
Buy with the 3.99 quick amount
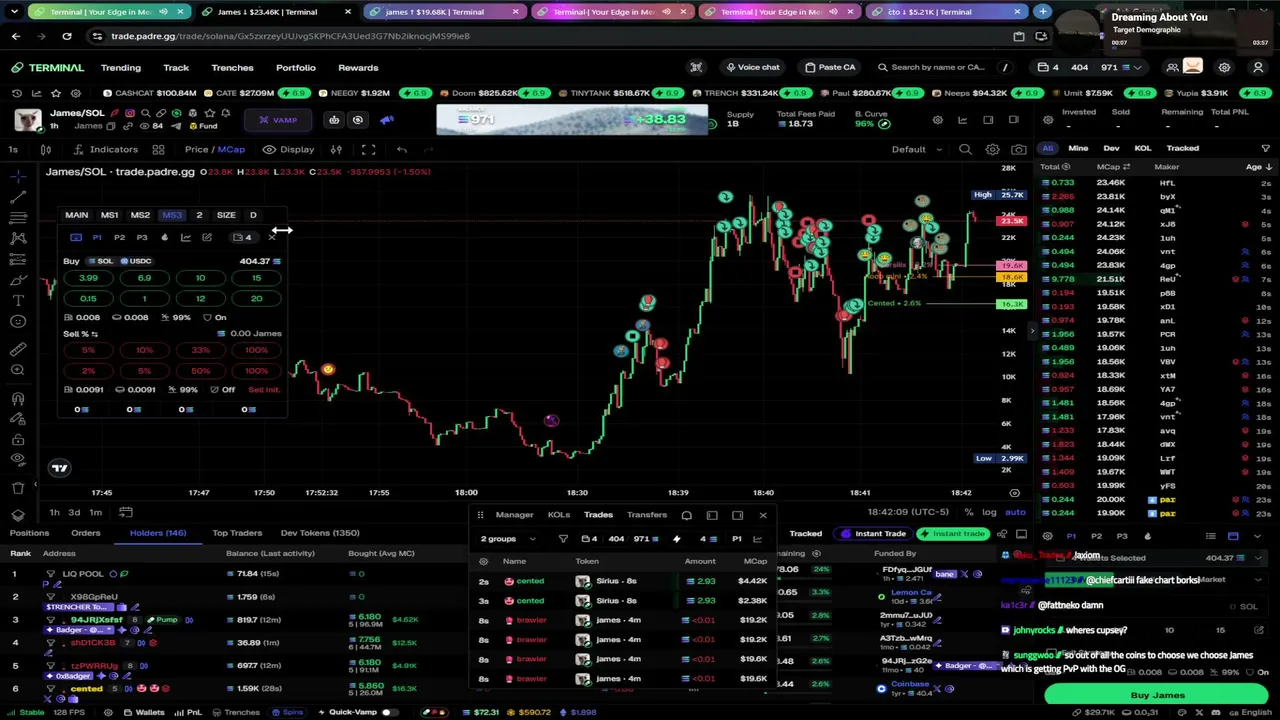coord(88,278)
